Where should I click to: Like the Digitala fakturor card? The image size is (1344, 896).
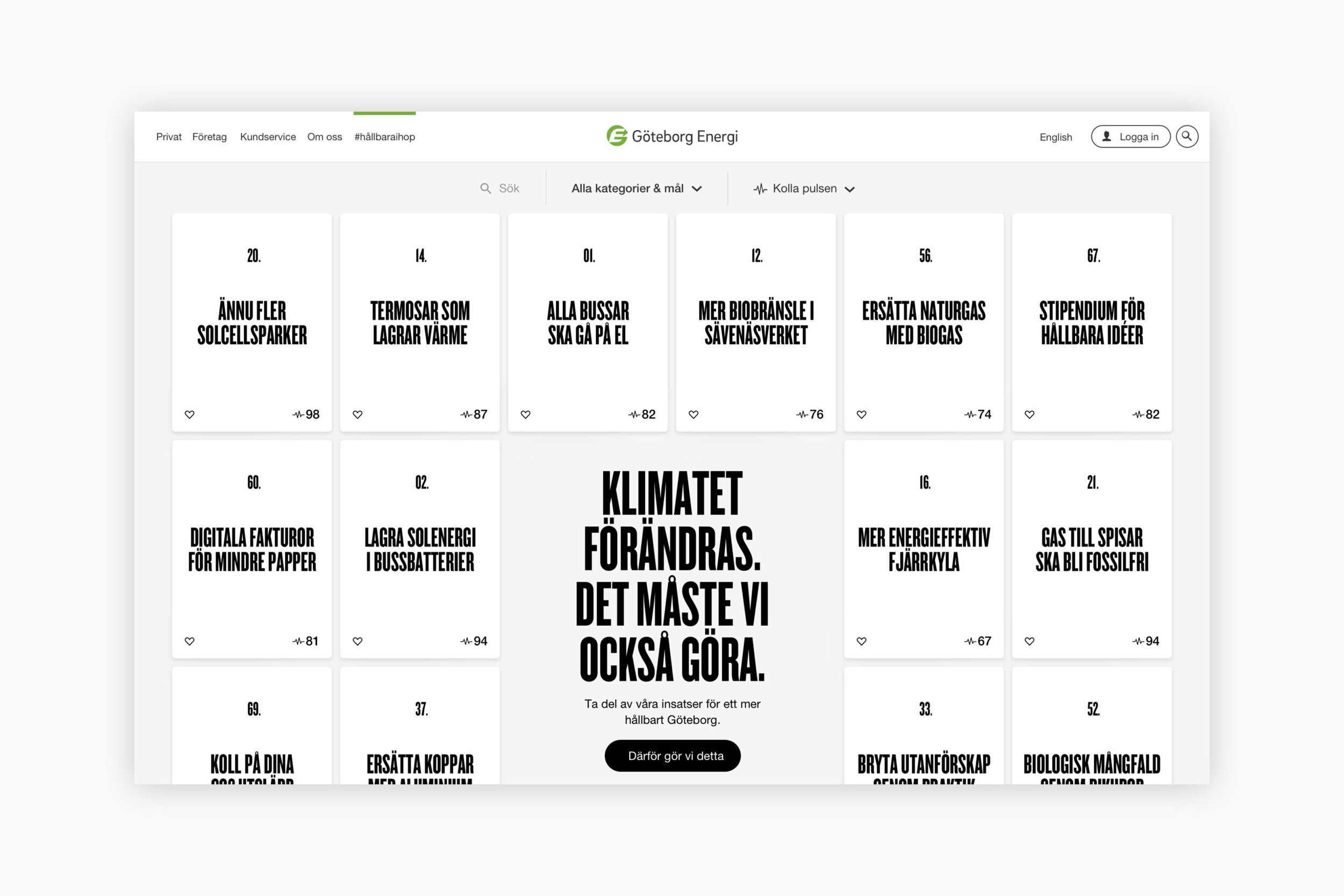pos(190,641)
